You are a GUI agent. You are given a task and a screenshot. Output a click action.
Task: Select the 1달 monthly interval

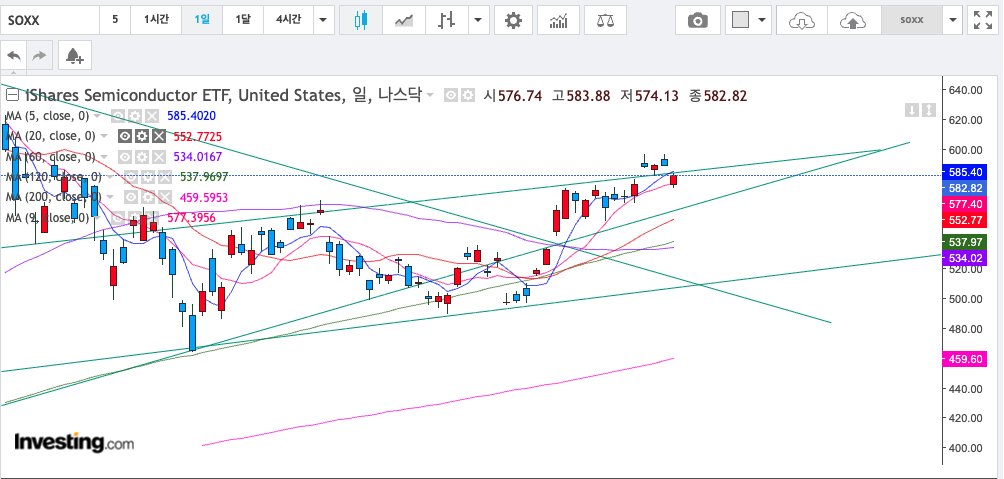(243, 20)
